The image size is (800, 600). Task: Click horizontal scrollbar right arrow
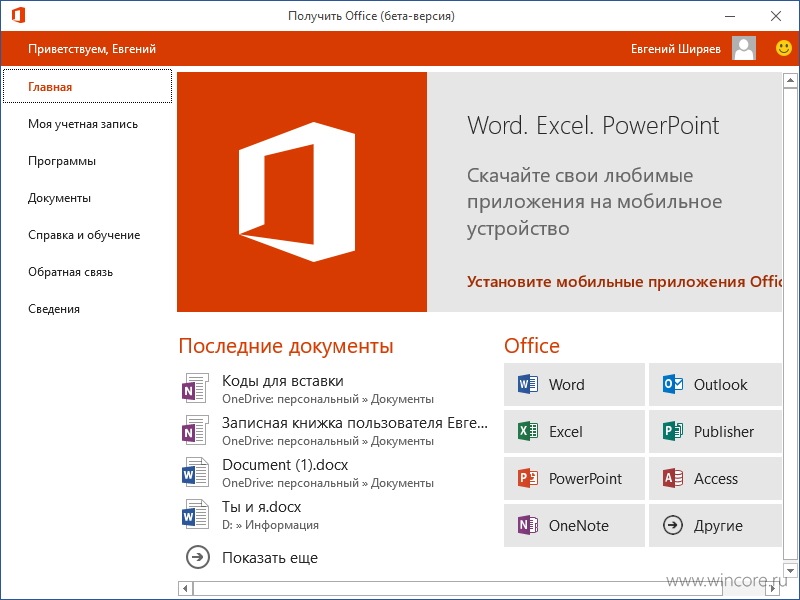coord(773,588)
